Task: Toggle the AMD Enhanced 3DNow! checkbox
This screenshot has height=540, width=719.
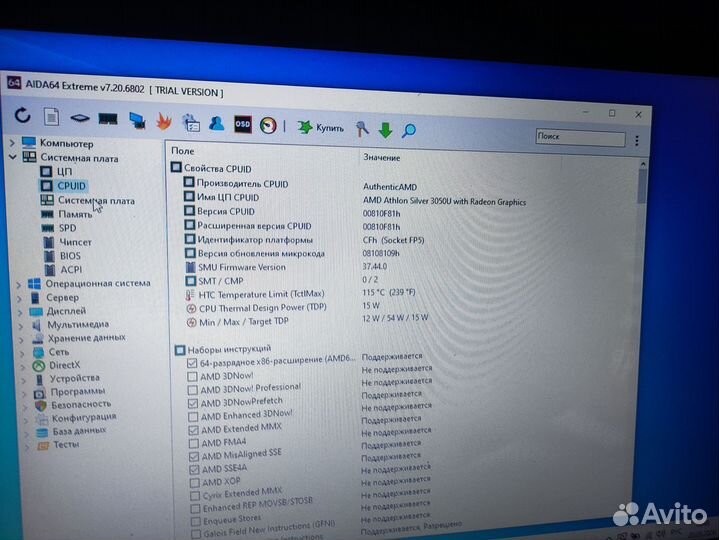Action: coord(193,417)
